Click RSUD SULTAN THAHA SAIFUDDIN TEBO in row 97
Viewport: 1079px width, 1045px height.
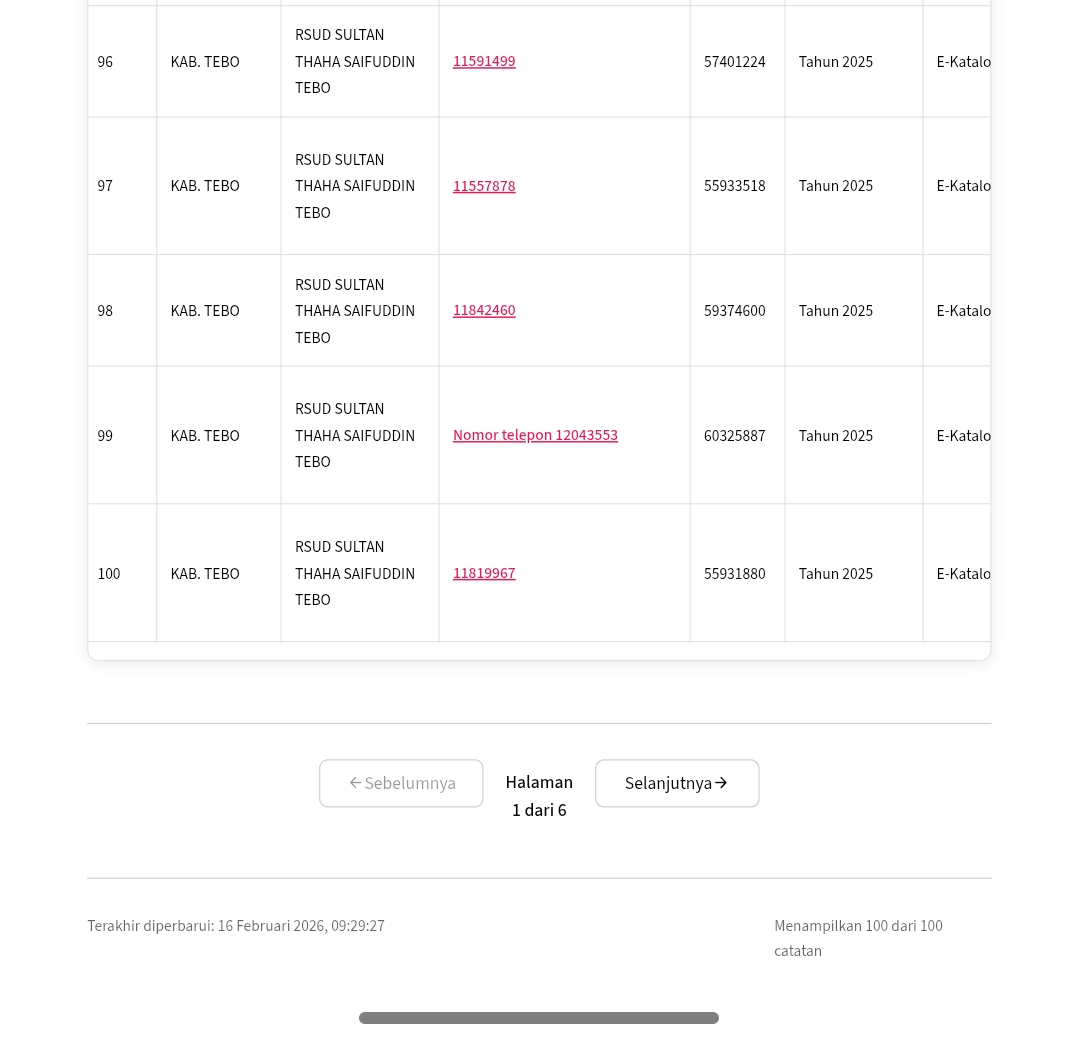[x=354, y=186]
